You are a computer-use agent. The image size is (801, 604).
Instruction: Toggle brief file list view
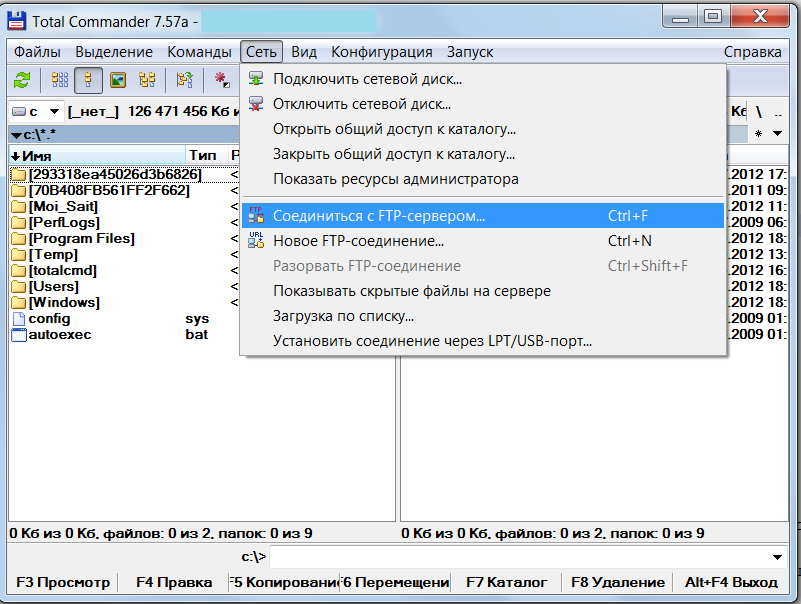[x=61, y=81]
